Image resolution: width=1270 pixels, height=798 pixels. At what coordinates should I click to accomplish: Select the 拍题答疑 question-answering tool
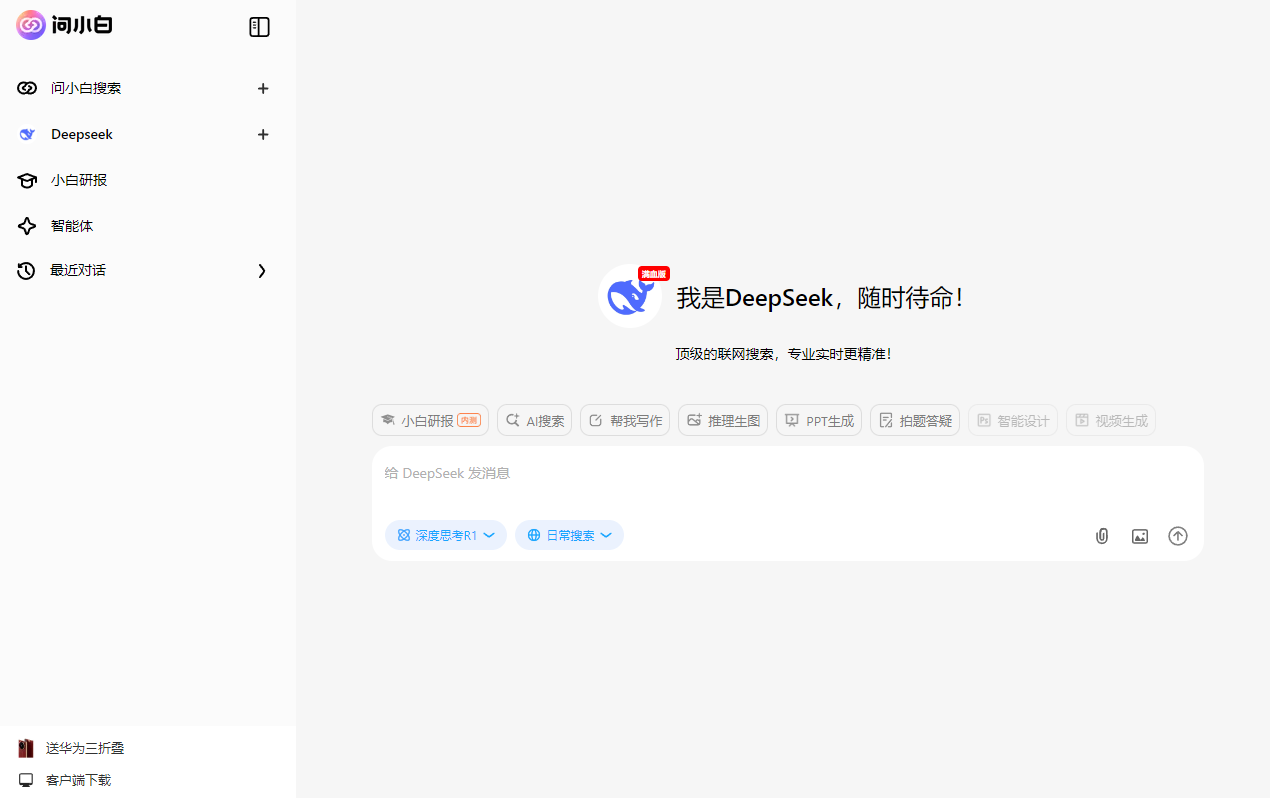click(914, 420)
